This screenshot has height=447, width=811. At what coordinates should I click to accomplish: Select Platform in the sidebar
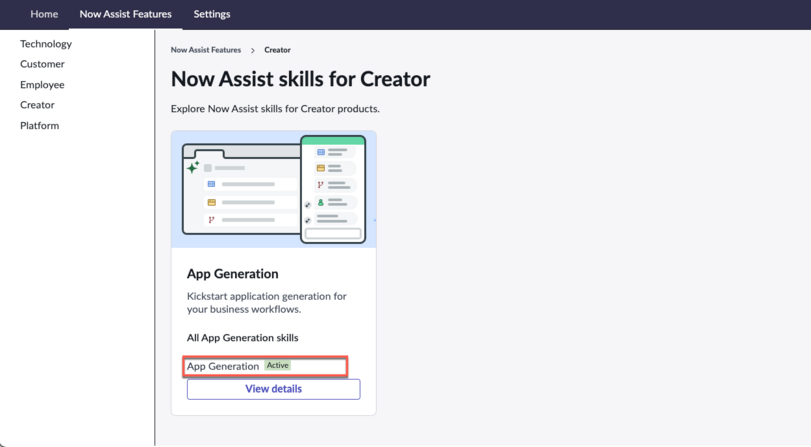(x=39, y=126)
